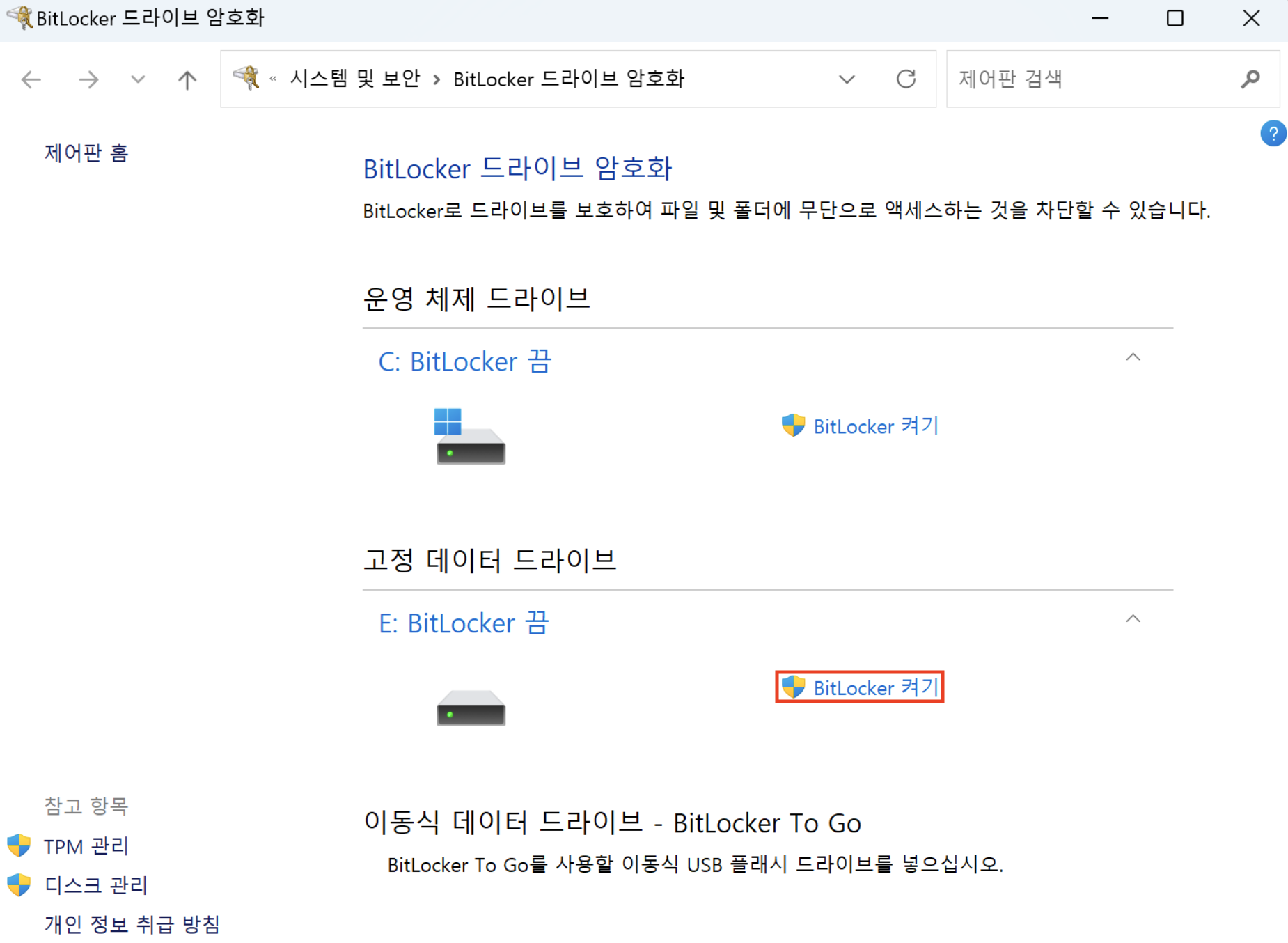Screen dimensions: 1288x943
Task: Turn on BitLocker for E: drive
Action: click(x=876, y=687)
